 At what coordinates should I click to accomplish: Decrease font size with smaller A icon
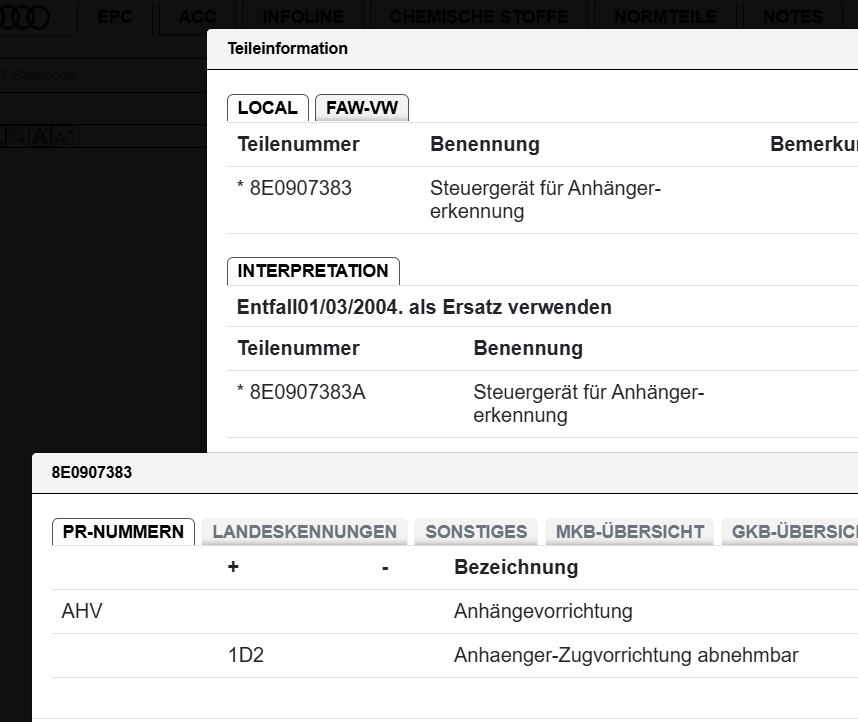(x=61, y=137)
